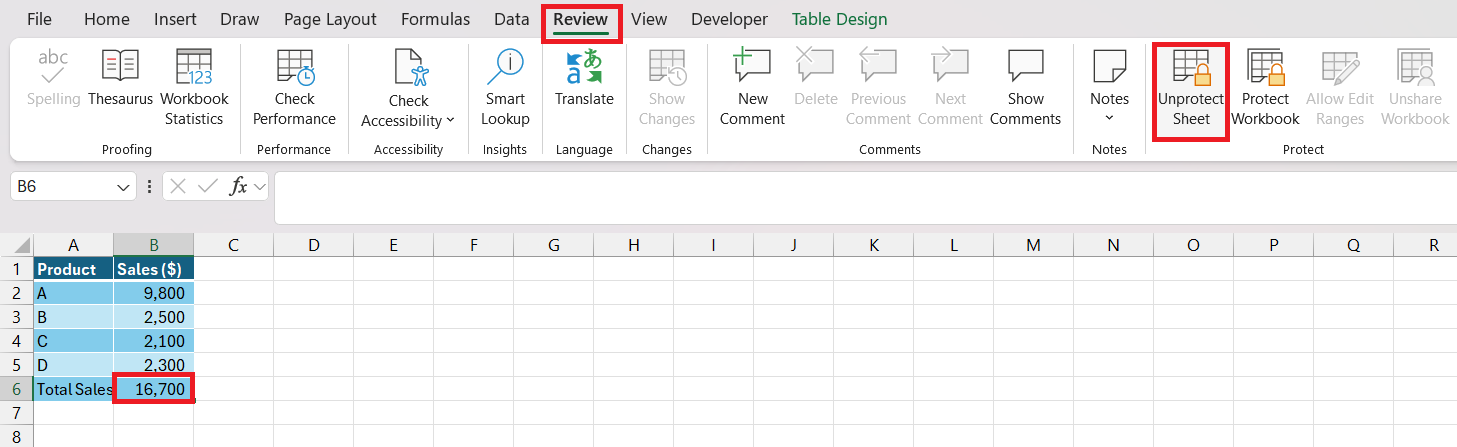Screen dimensions: 1457x447
Task: Click inside the formula bar input
Action: coord(865,198)
